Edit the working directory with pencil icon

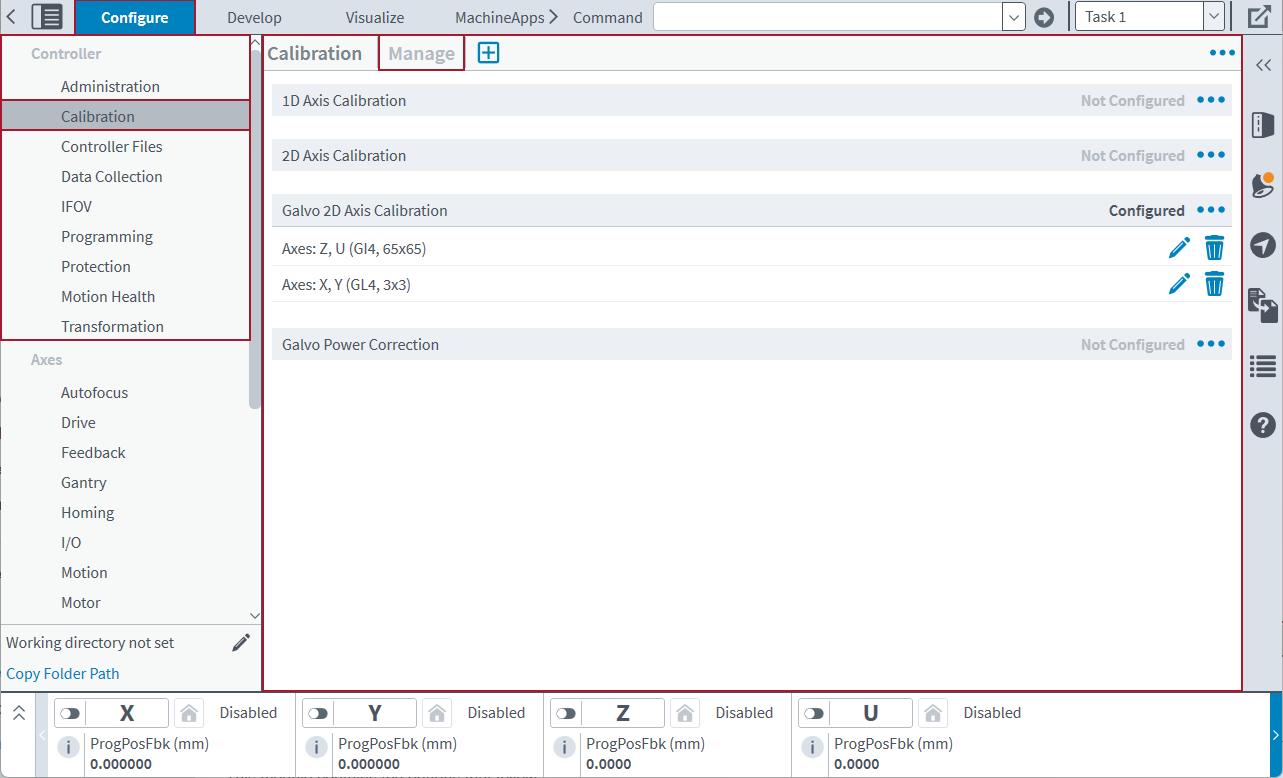(241, 643)
